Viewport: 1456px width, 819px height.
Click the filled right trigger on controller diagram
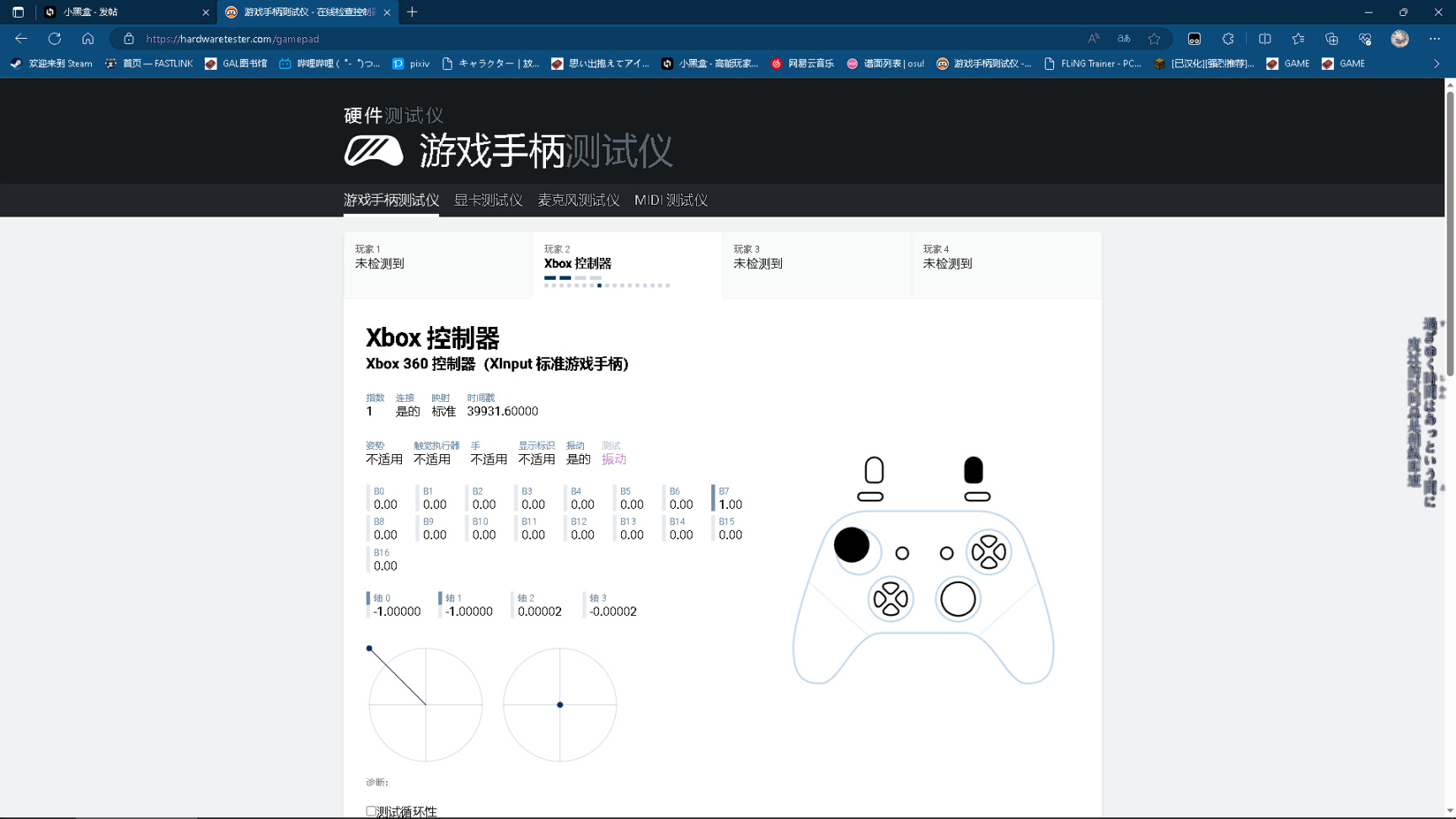[x=973, y=469]
